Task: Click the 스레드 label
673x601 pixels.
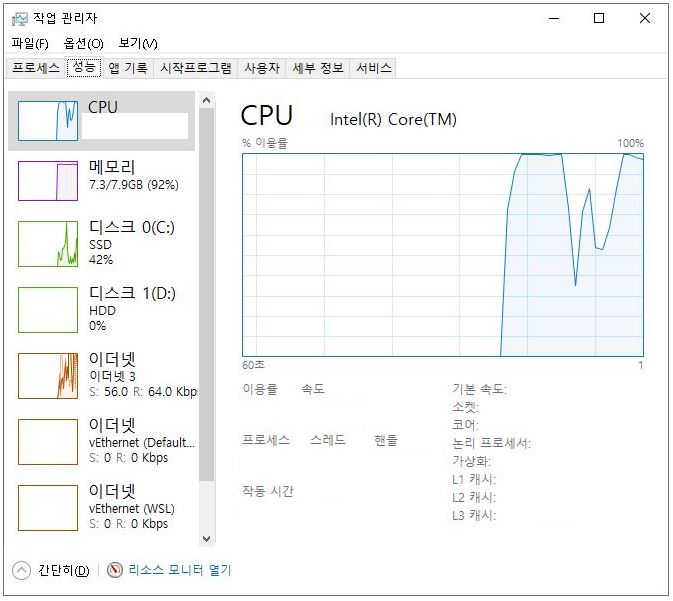Action: coord(328,440)
